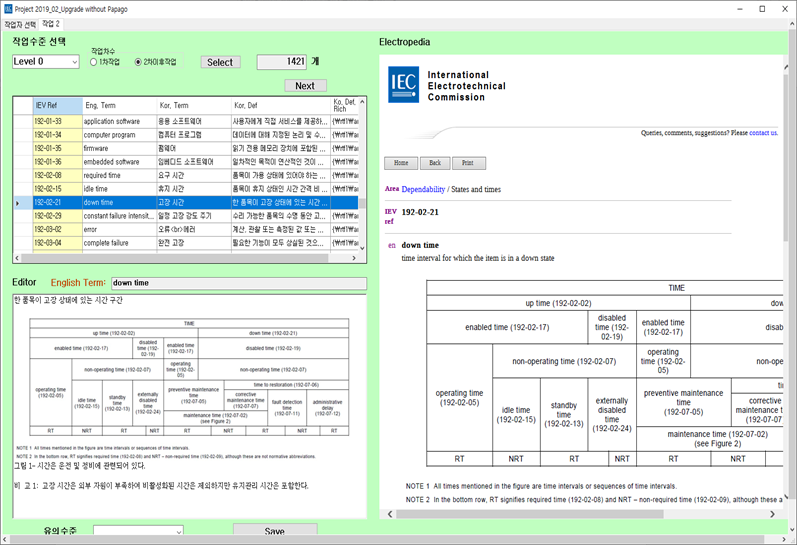
Task: Select the firmware row
Action: click(x=186, y=148)
